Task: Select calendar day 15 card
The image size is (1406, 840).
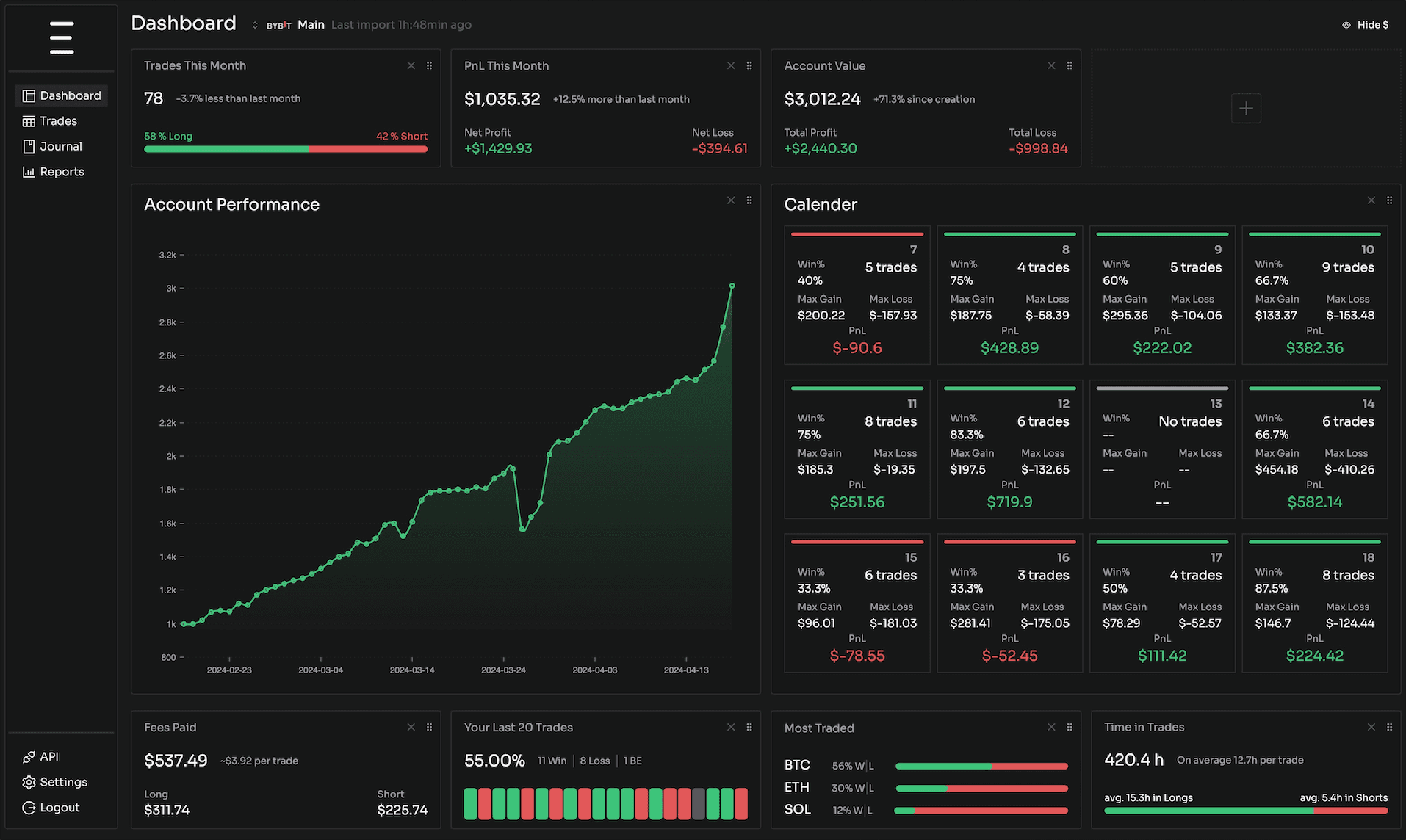Action: 857,603
